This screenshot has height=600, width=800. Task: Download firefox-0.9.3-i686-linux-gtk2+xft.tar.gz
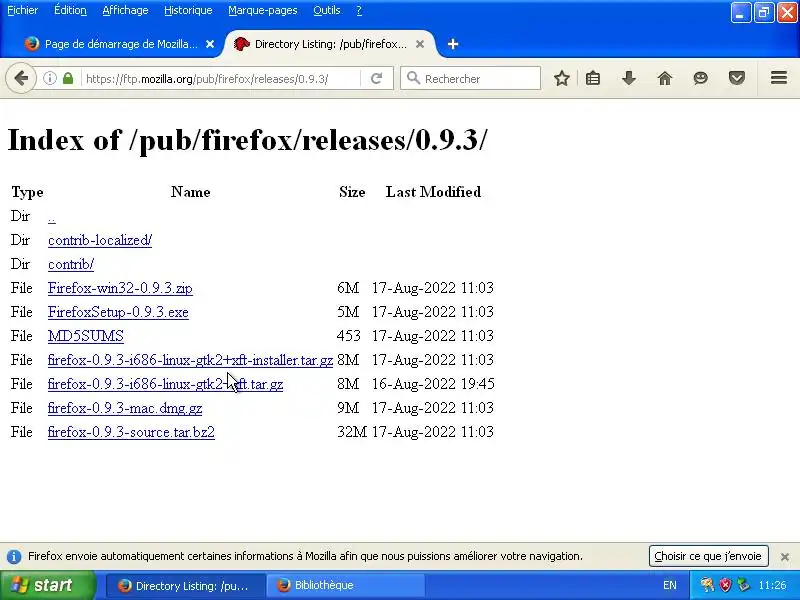[165, 384]
